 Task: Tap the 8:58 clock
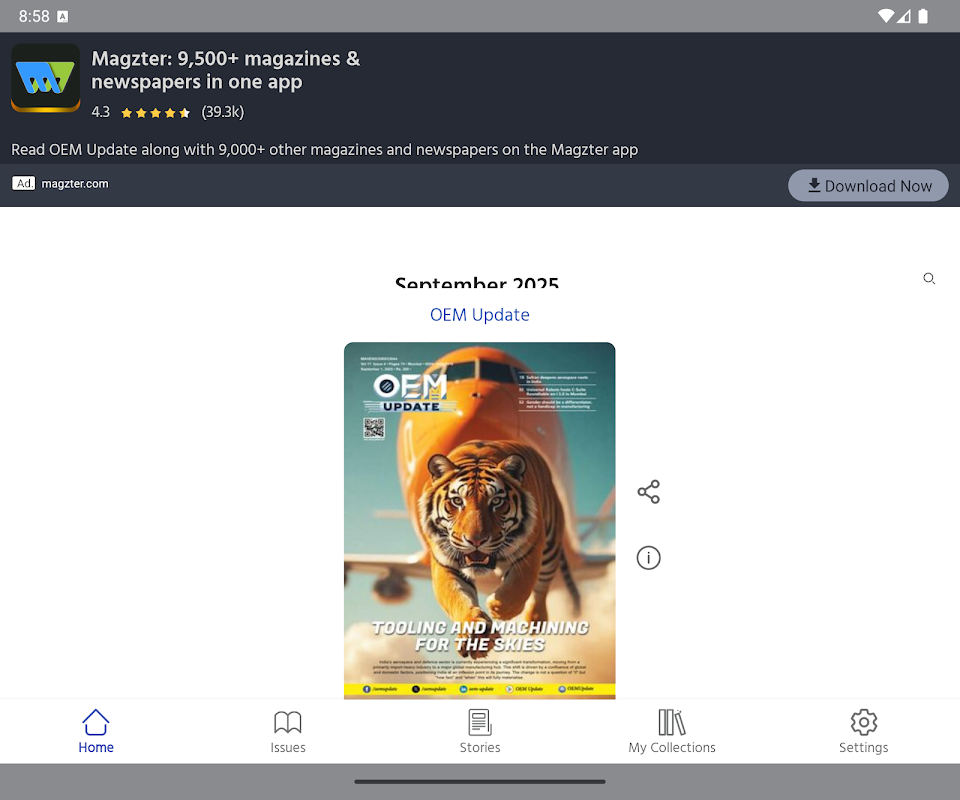click(34, 16)
